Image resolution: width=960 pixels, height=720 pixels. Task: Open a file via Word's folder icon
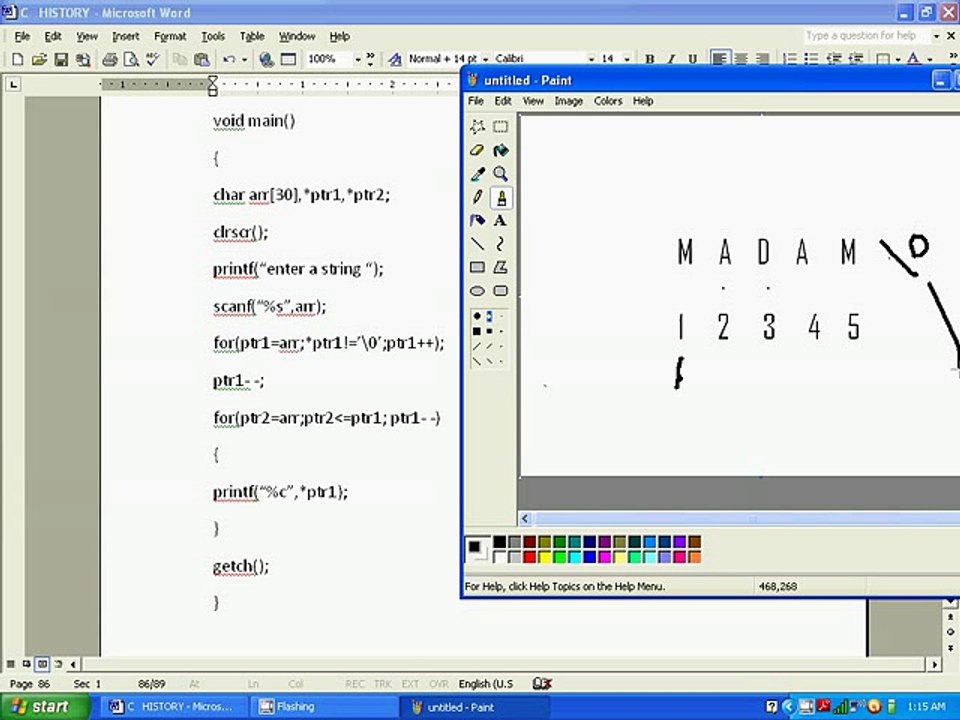point(39,59)
